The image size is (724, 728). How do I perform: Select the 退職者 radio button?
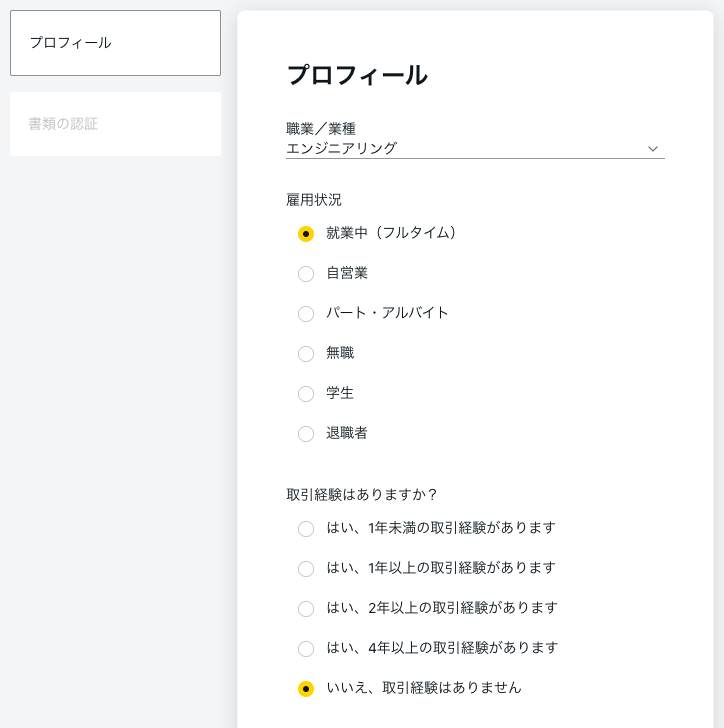306,434
